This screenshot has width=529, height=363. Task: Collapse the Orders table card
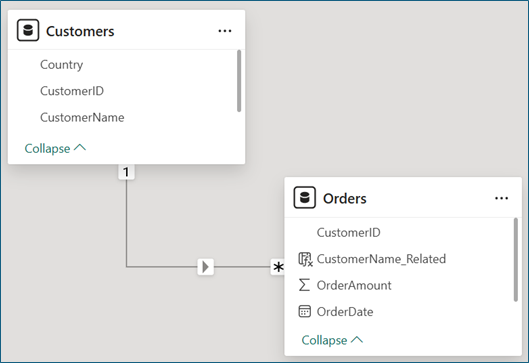(332, 340)
